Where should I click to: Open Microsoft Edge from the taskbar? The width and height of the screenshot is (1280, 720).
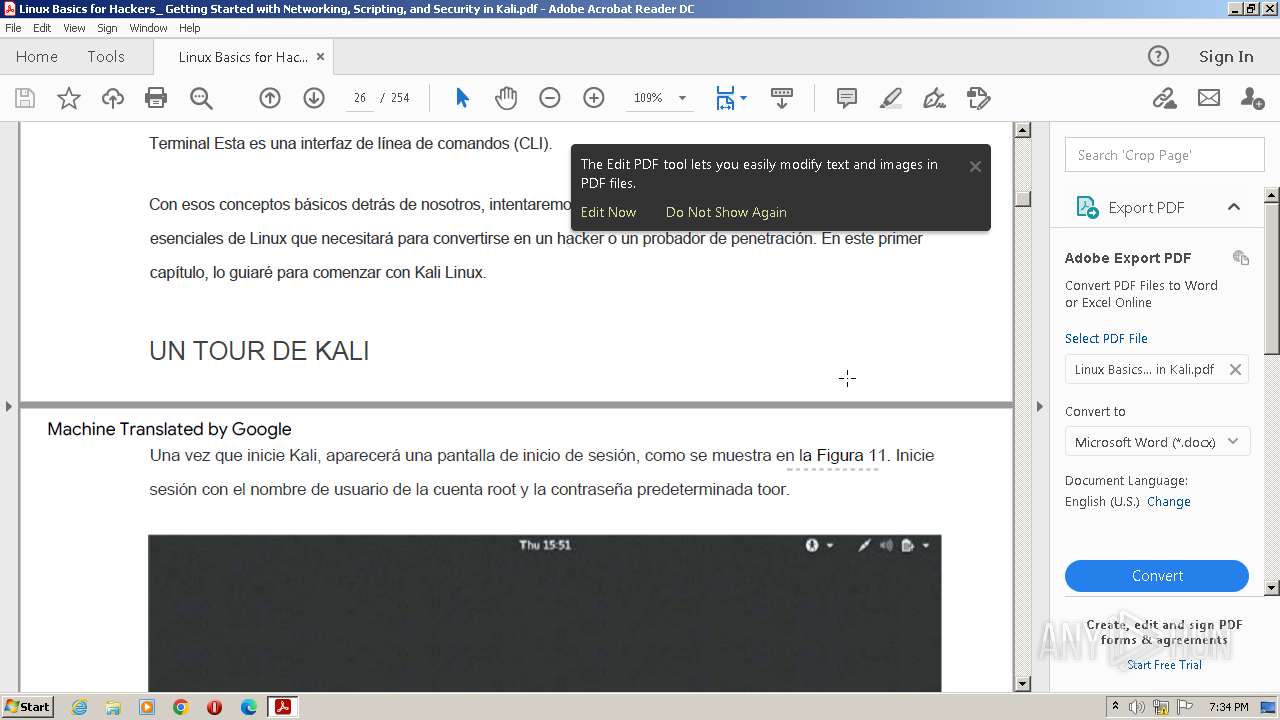click(249, 707)
